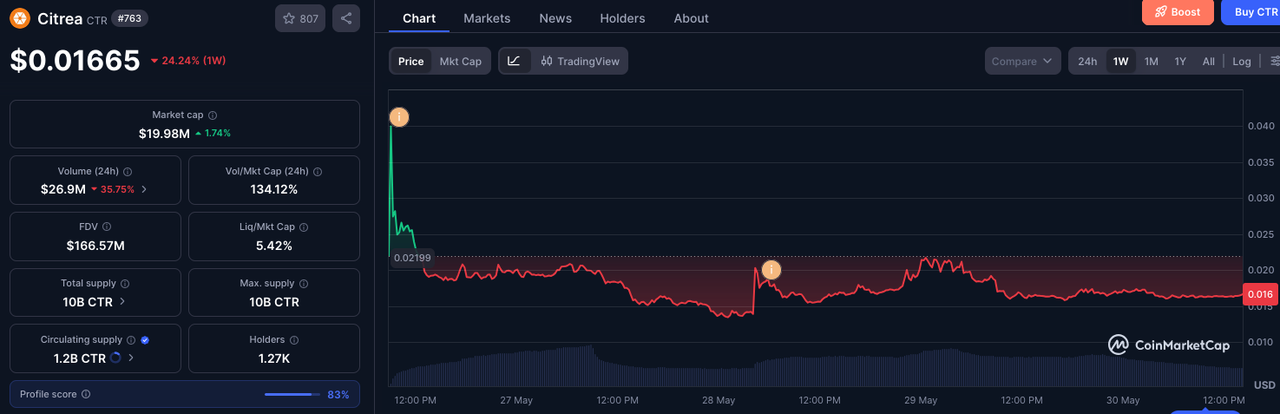
Task: Click the 134.12% Vol/Mkt Cap value
Action: coord(274,189)
